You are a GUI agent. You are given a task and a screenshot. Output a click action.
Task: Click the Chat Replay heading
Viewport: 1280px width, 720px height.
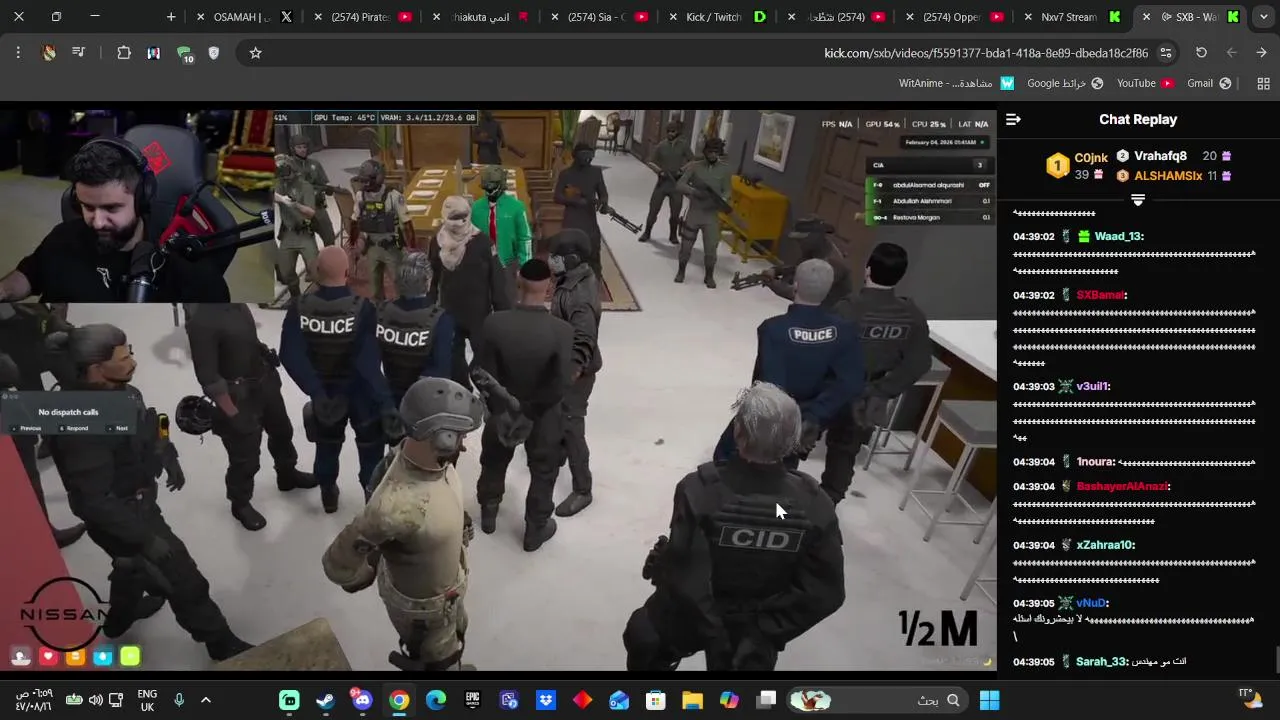[x=1138, y=119]
